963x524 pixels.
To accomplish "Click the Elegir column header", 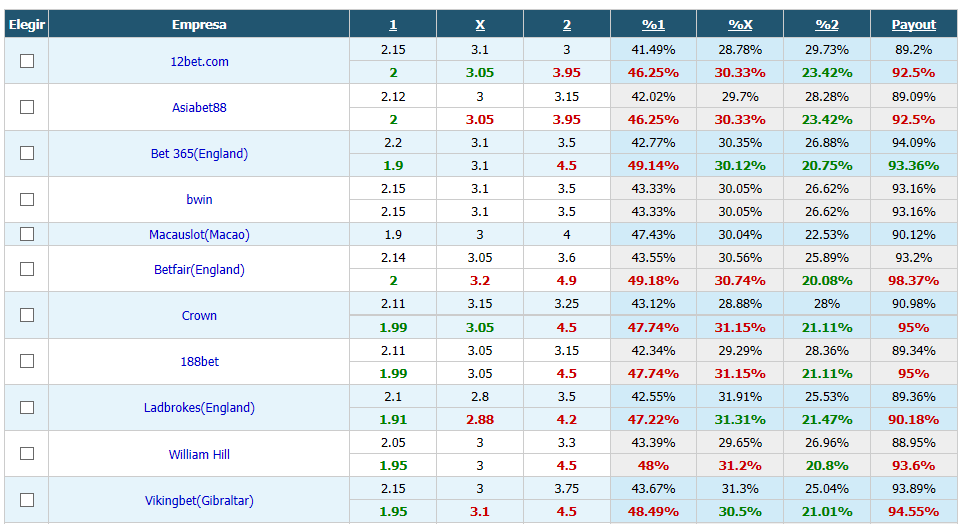I will coord(27,25).
